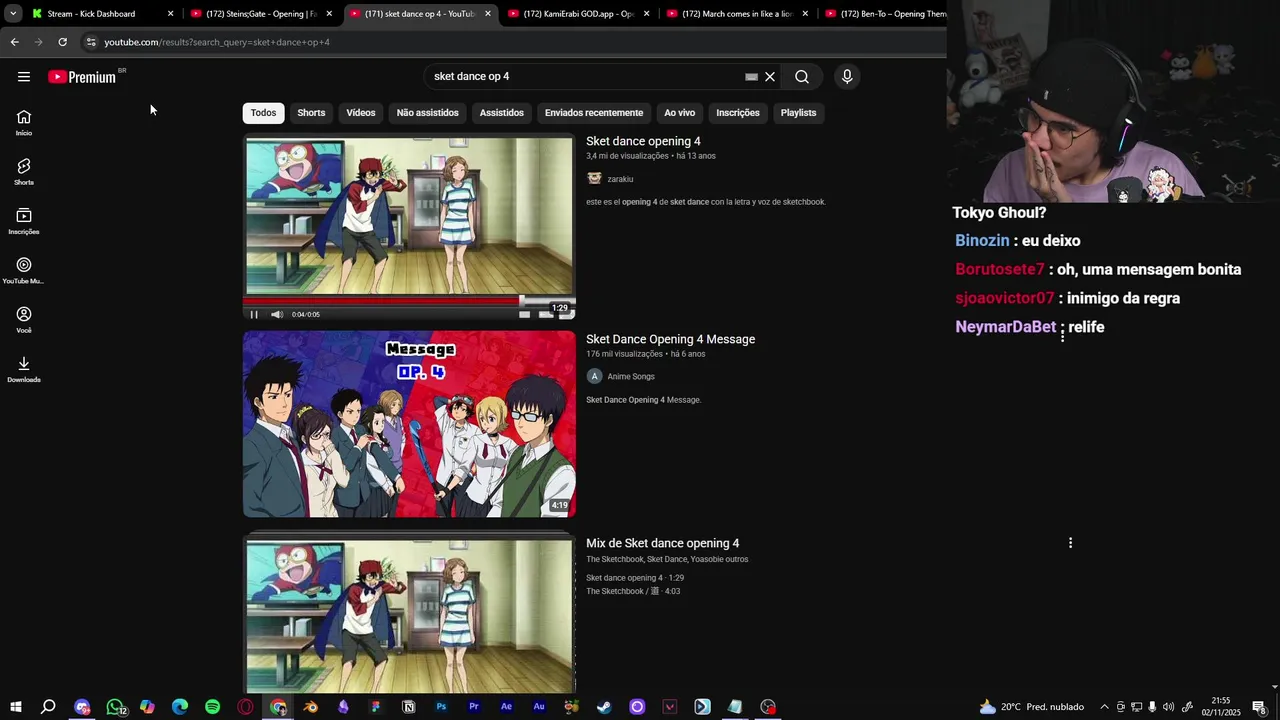The height and width of the screenshot is (720, 1280).
Task: Open Shorts from the left sidebar
Action: (24, 172)
